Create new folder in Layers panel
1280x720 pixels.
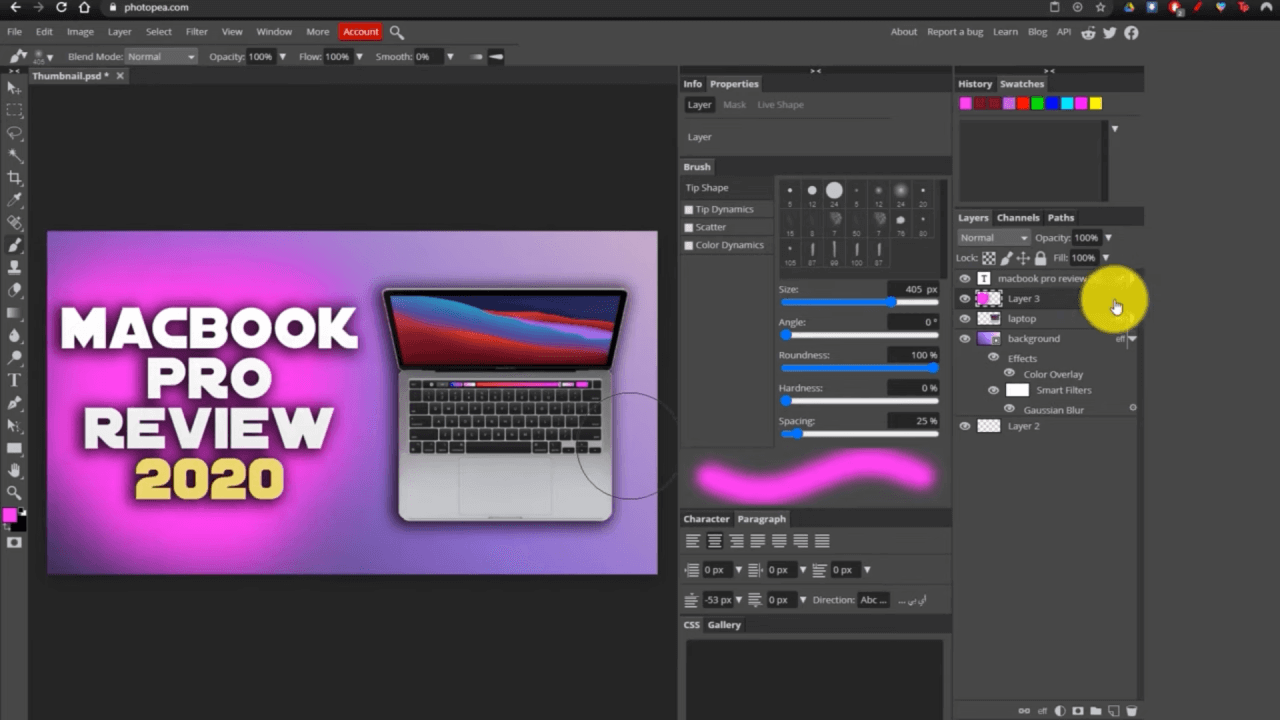[x=1096, y=711]
